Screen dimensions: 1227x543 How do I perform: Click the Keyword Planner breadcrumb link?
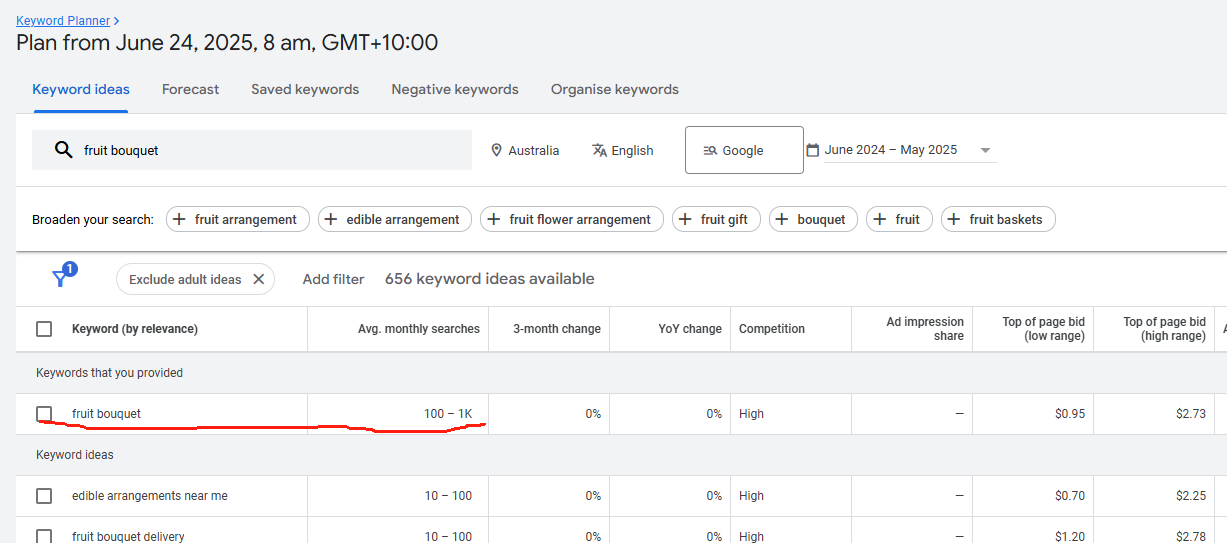point(63,20)
